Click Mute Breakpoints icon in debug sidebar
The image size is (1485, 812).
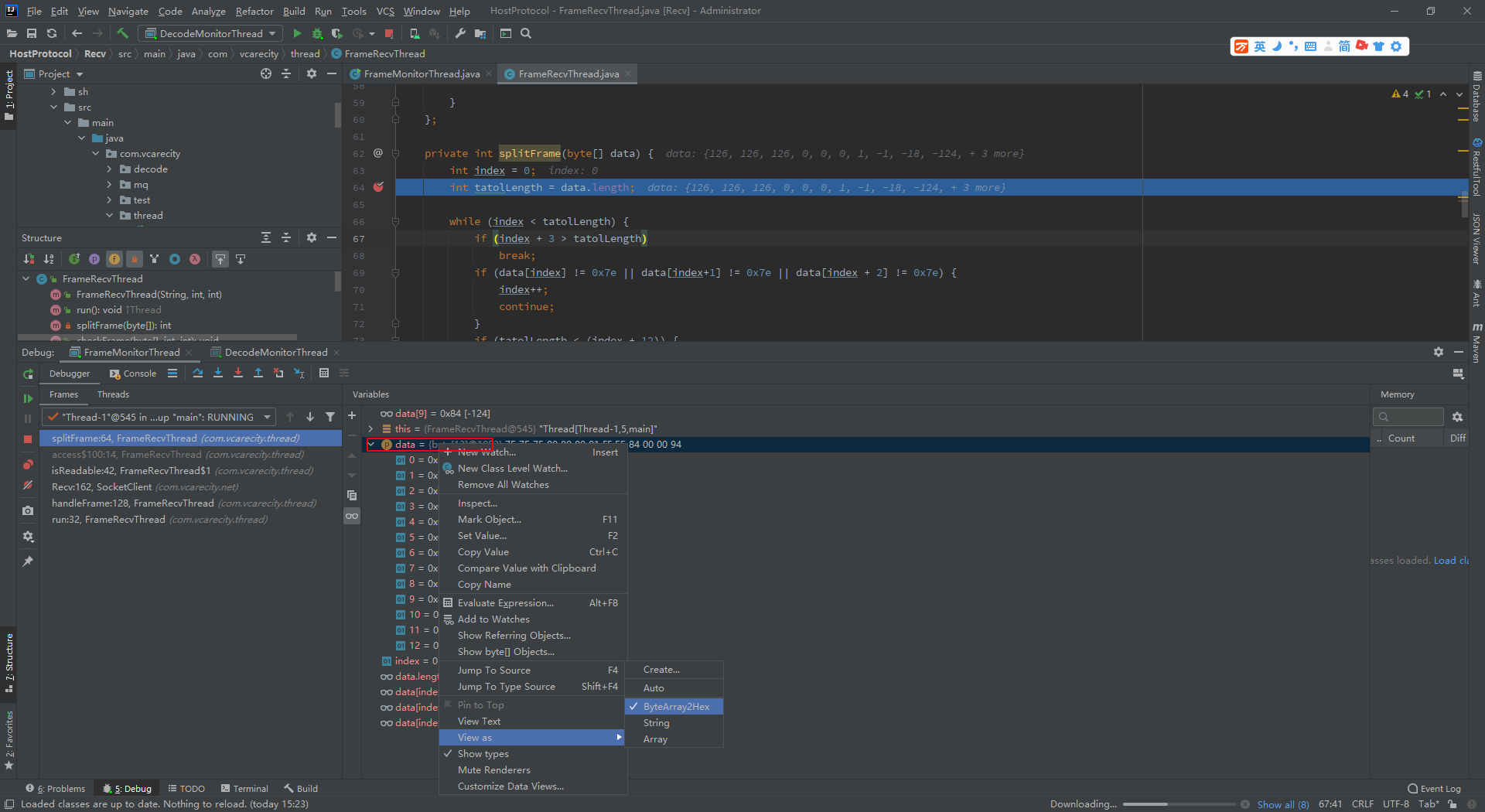click(28, 486)
